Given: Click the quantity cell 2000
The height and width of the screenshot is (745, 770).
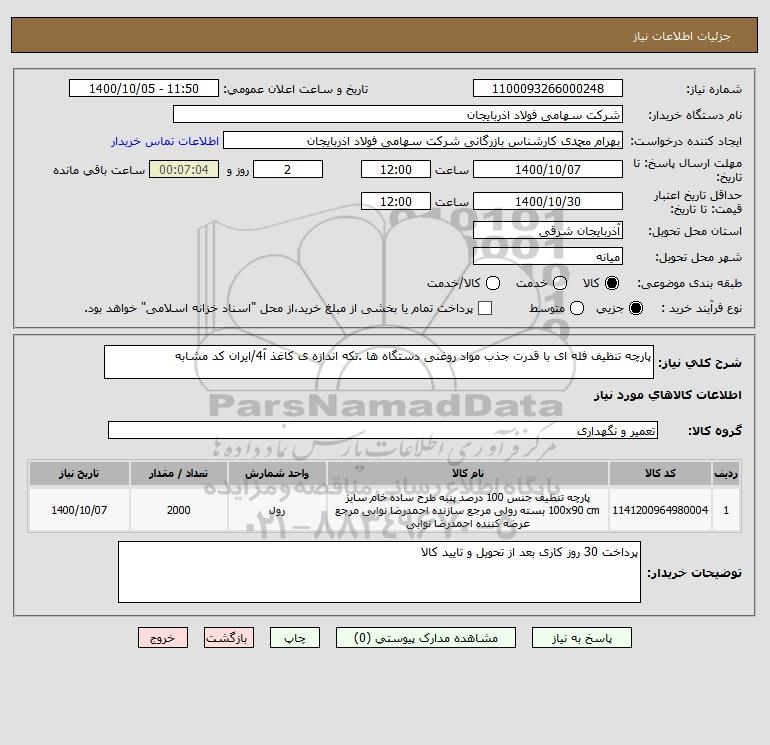Looking at the screenshot, I should (x=178, y=510).
